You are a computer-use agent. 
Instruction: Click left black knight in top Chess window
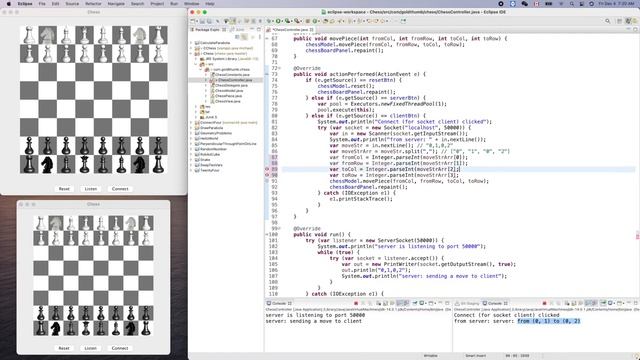47,164
